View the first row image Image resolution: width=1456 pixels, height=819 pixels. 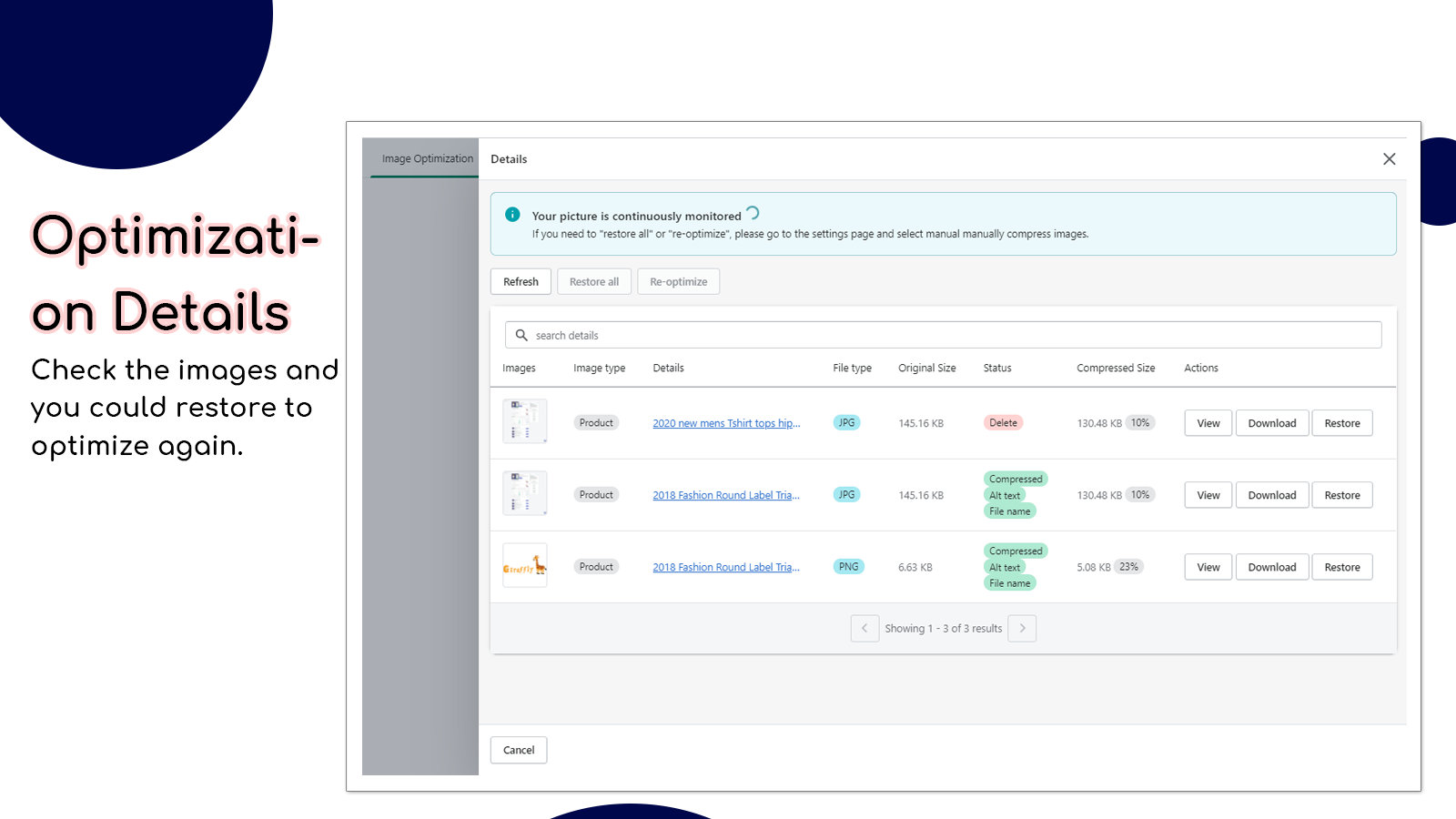coord(1208,423)
